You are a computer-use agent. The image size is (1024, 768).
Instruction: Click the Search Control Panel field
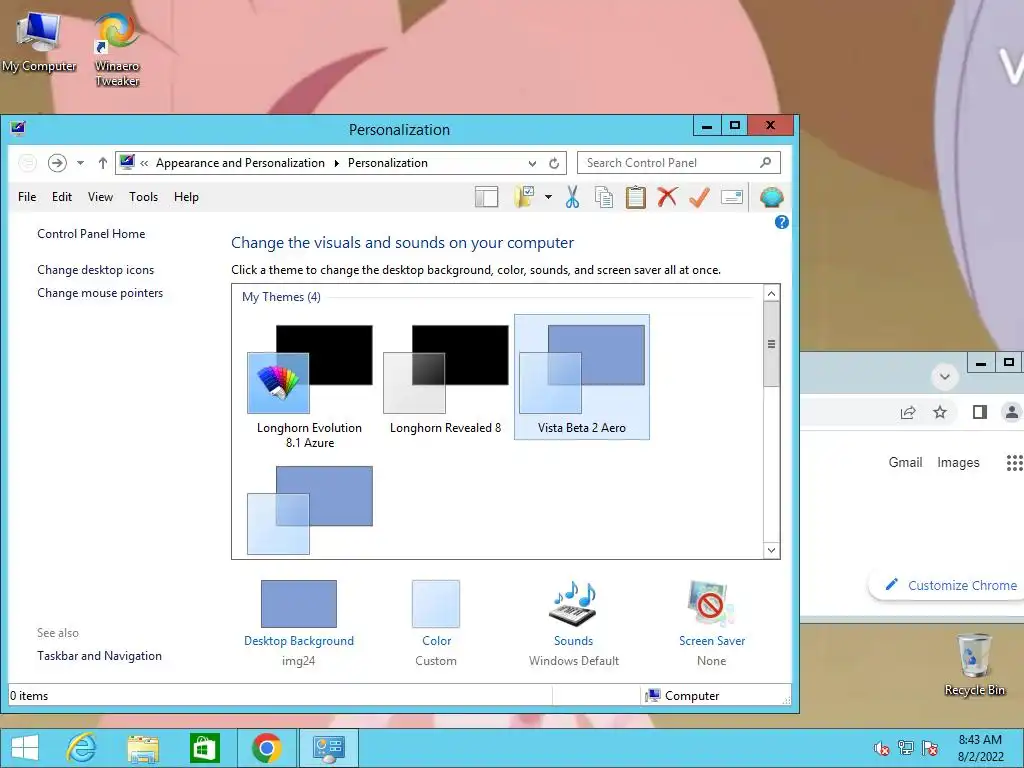tap(679, 163)
